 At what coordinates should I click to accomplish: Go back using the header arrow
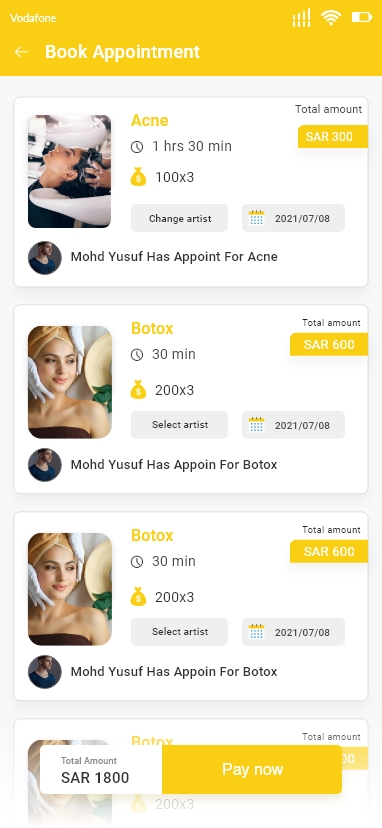coord(21,52)
